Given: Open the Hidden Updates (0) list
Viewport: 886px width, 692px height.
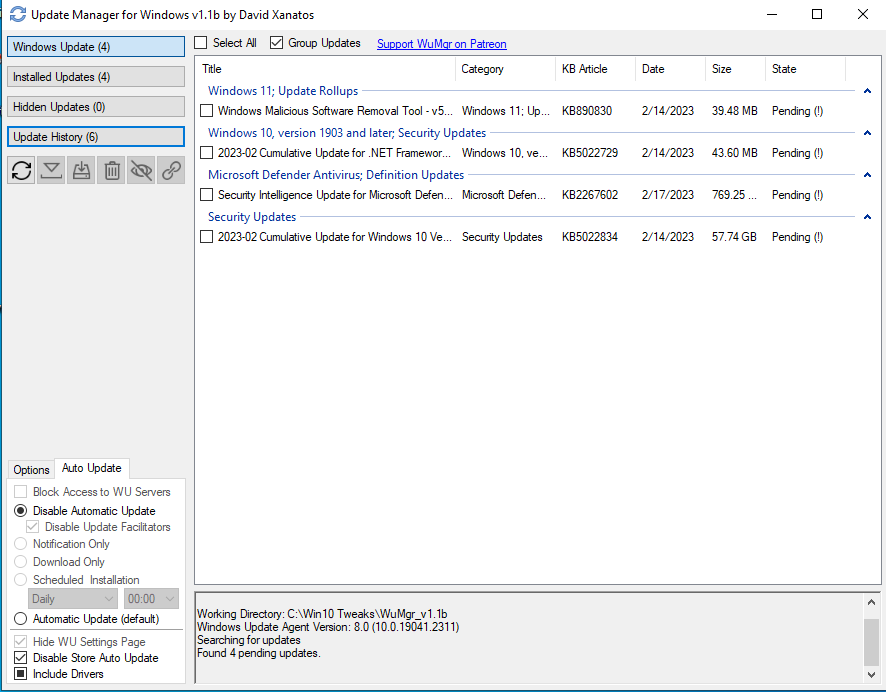Looking at the screenshot, I should [96, 107].
